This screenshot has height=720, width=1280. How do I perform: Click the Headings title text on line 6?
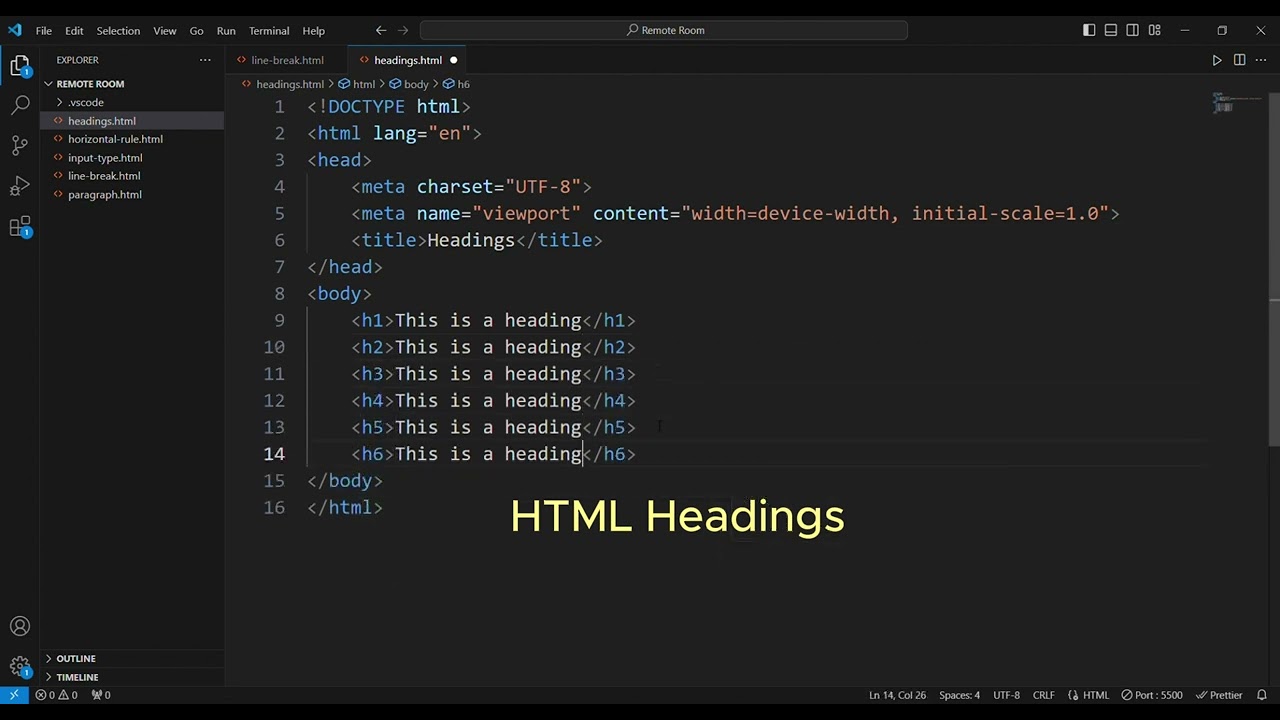(x=471, y=240)
